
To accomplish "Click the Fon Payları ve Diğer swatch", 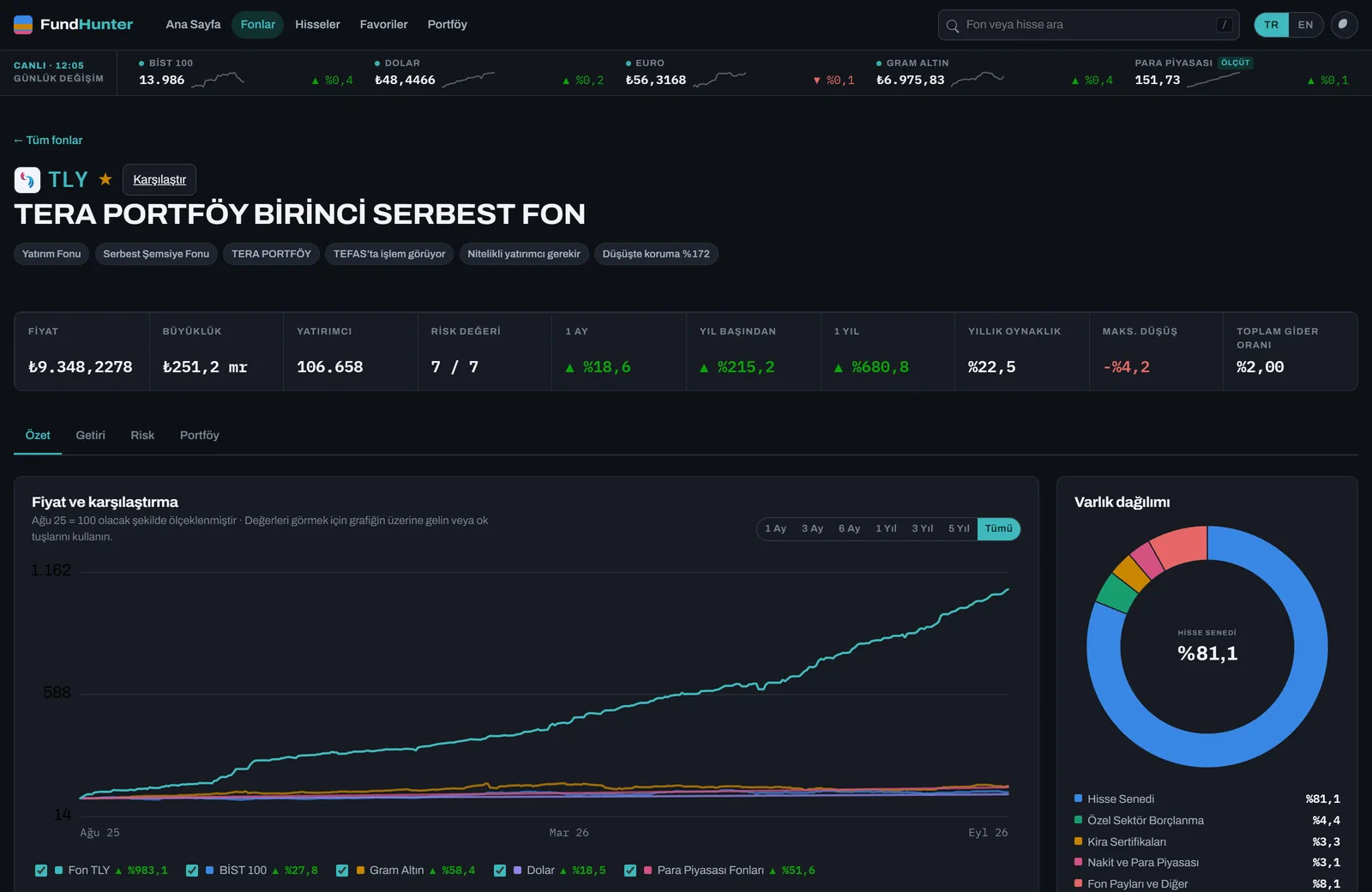I will (x=1079, y=883).
